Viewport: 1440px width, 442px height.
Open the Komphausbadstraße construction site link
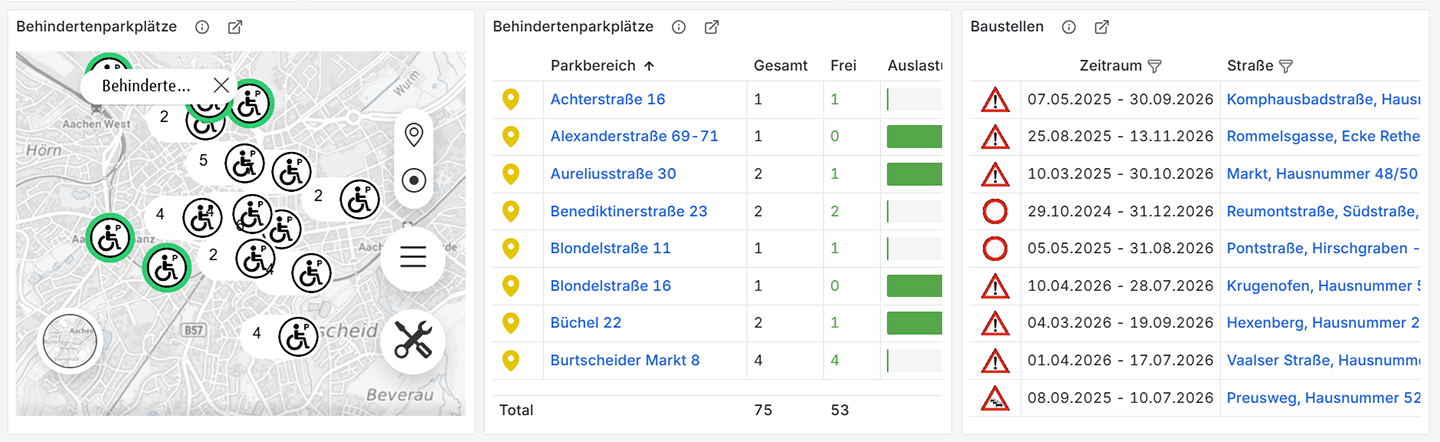[1324, 99]
